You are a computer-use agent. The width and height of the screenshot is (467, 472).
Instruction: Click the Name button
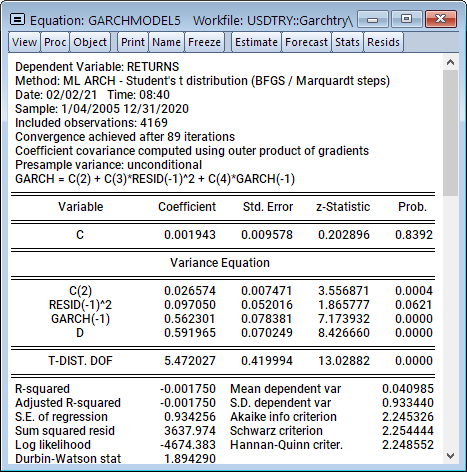click(x=166, y=42)
